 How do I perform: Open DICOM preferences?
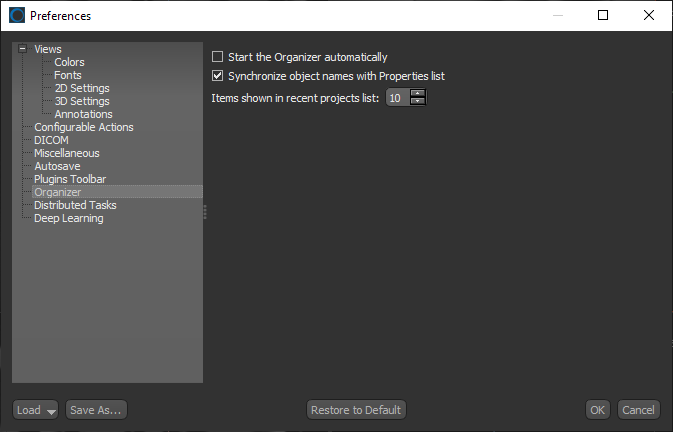point(51,140)
